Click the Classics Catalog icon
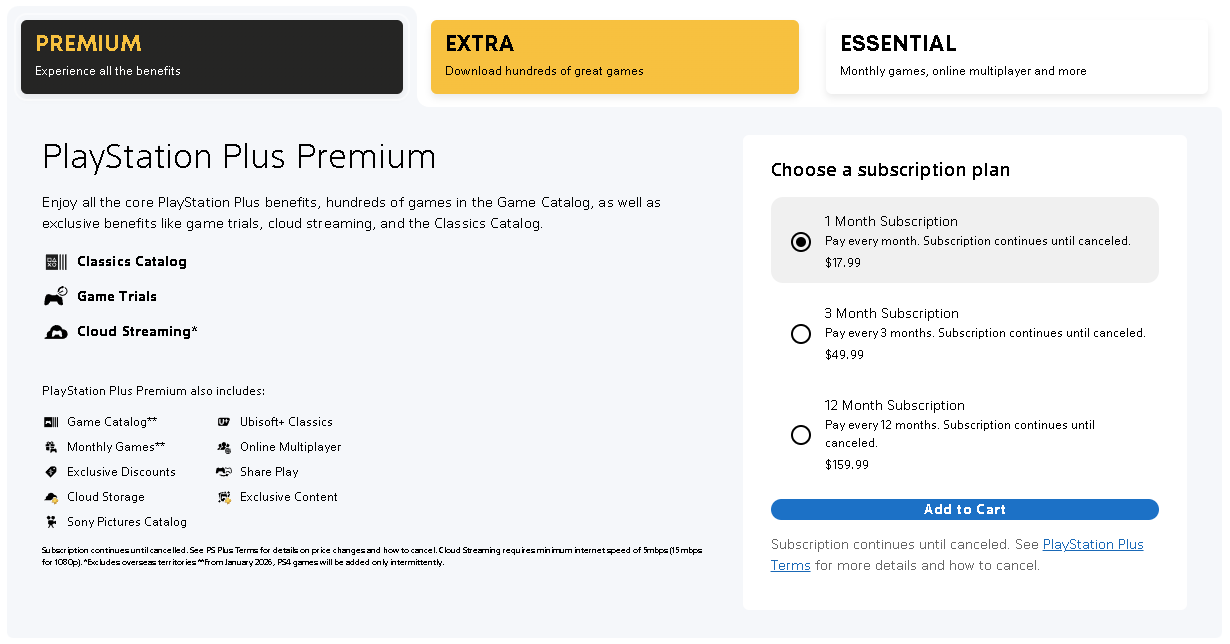 [x=55, y=261]
